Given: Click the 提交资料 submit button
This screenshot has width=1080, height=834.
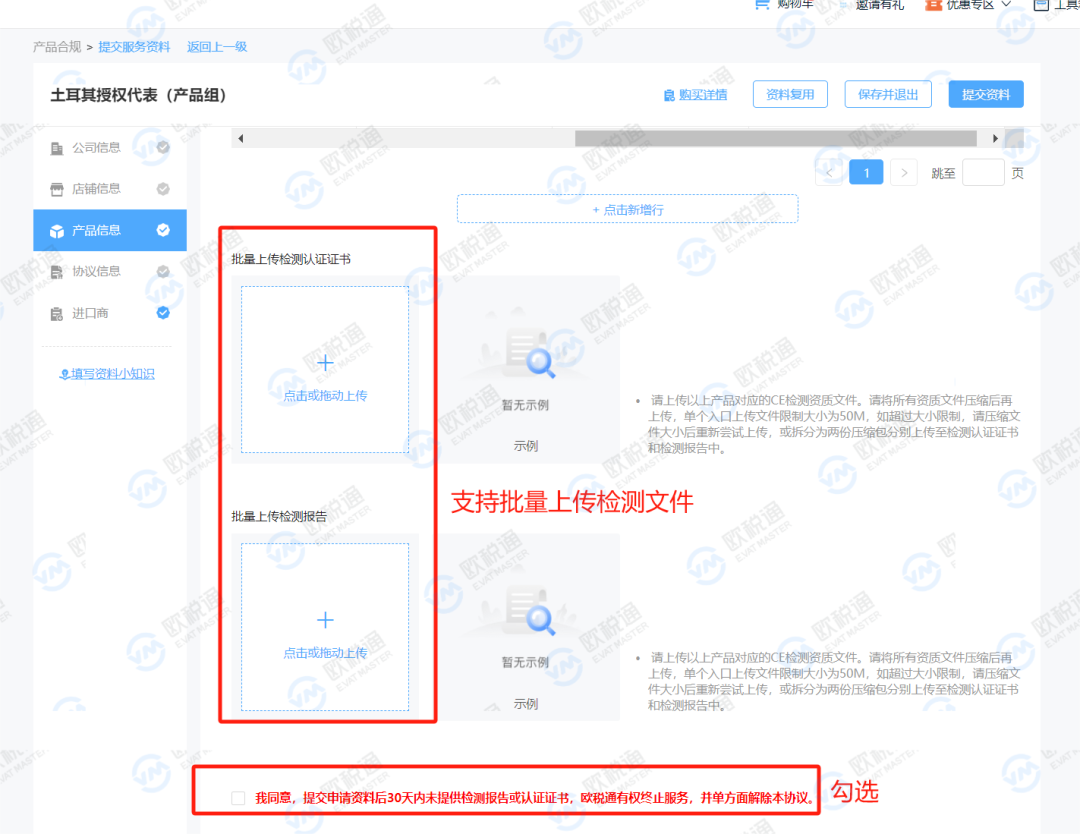Looking at the screenshot, I should tap(986, 93).
